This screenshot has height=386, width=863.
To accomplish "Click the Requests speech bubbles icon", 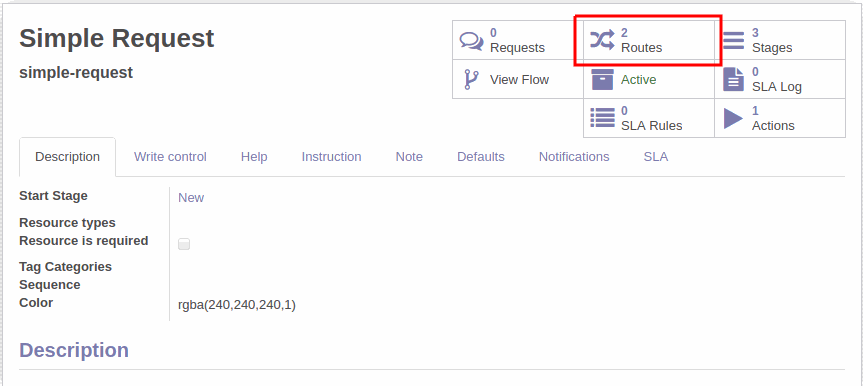I will [471, 41].
